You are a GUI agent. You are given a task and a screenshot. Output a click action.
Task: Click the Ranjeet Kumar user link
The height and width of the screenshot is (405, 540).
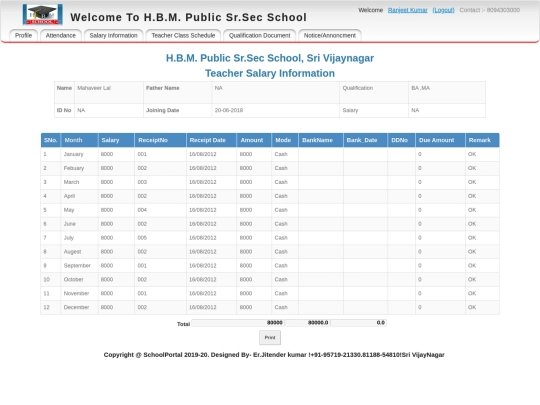tap(407, 10)
